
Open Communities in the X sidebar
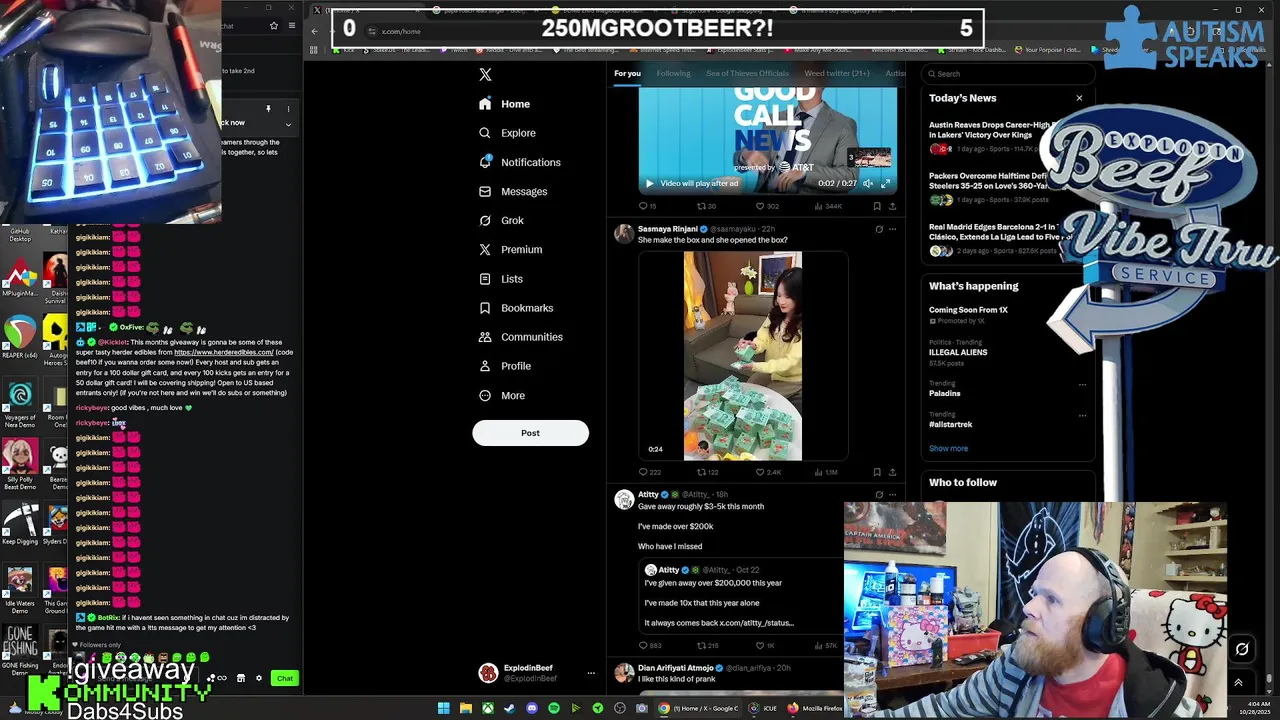(520, 337)
